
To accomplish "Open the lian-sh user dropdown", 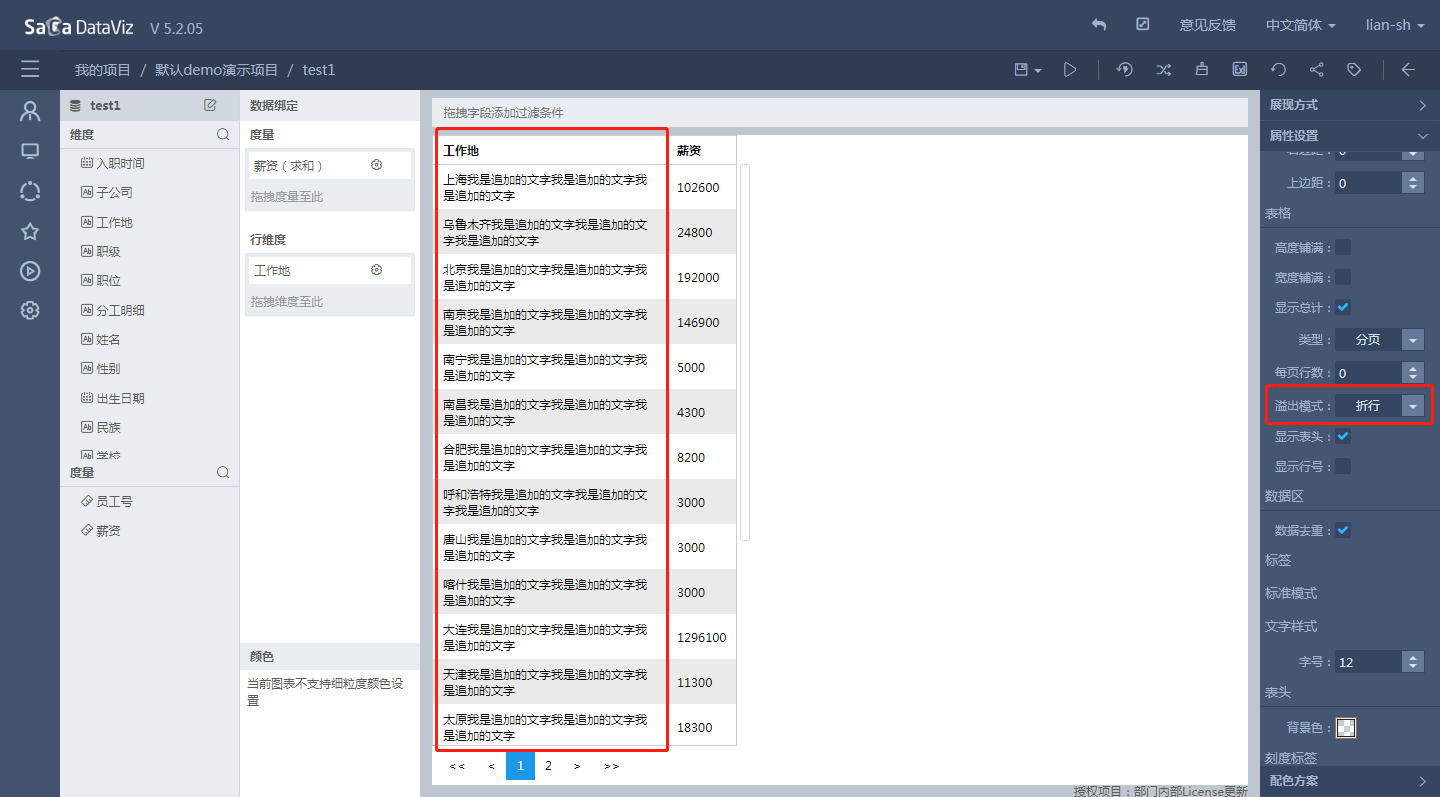I will coord(1395,25).
